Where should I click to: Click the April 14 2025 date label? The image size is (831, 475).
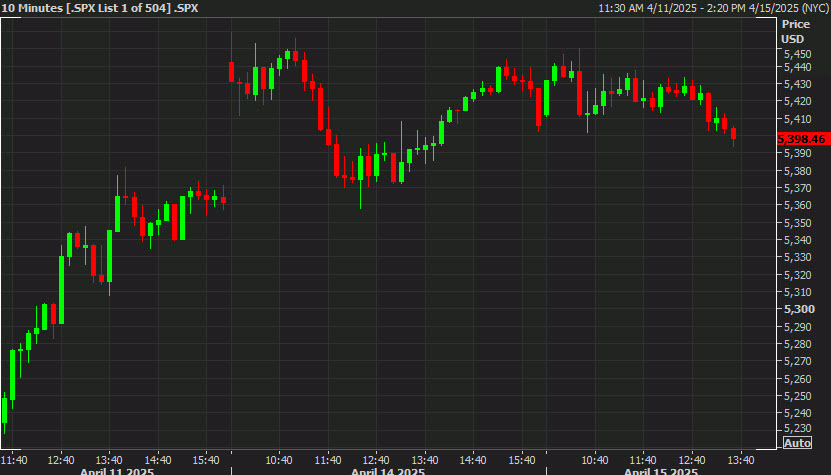tap(388, 471)
